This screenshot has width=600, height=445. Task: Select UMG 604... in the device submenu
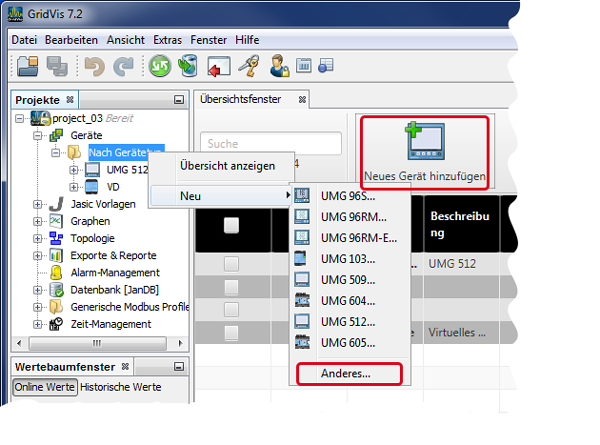coord(347,299)
